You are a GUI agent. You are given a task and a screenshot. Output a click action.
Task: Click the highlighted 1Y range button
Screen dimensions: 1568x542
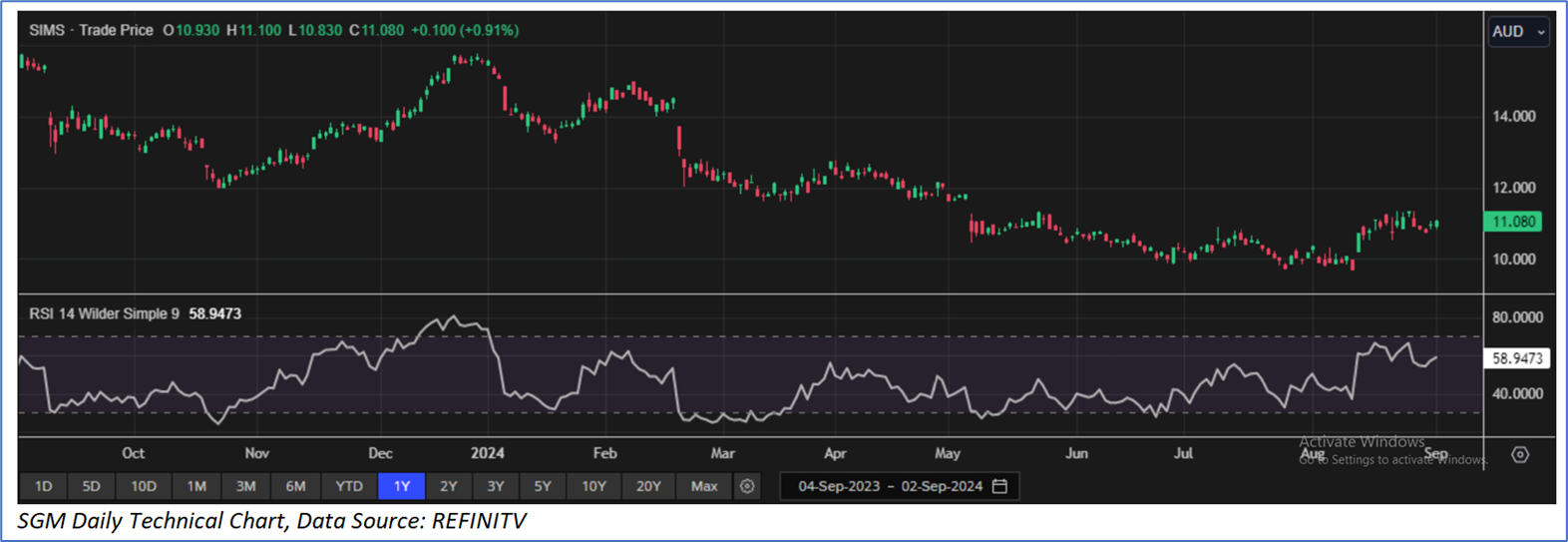click(402, 486)
